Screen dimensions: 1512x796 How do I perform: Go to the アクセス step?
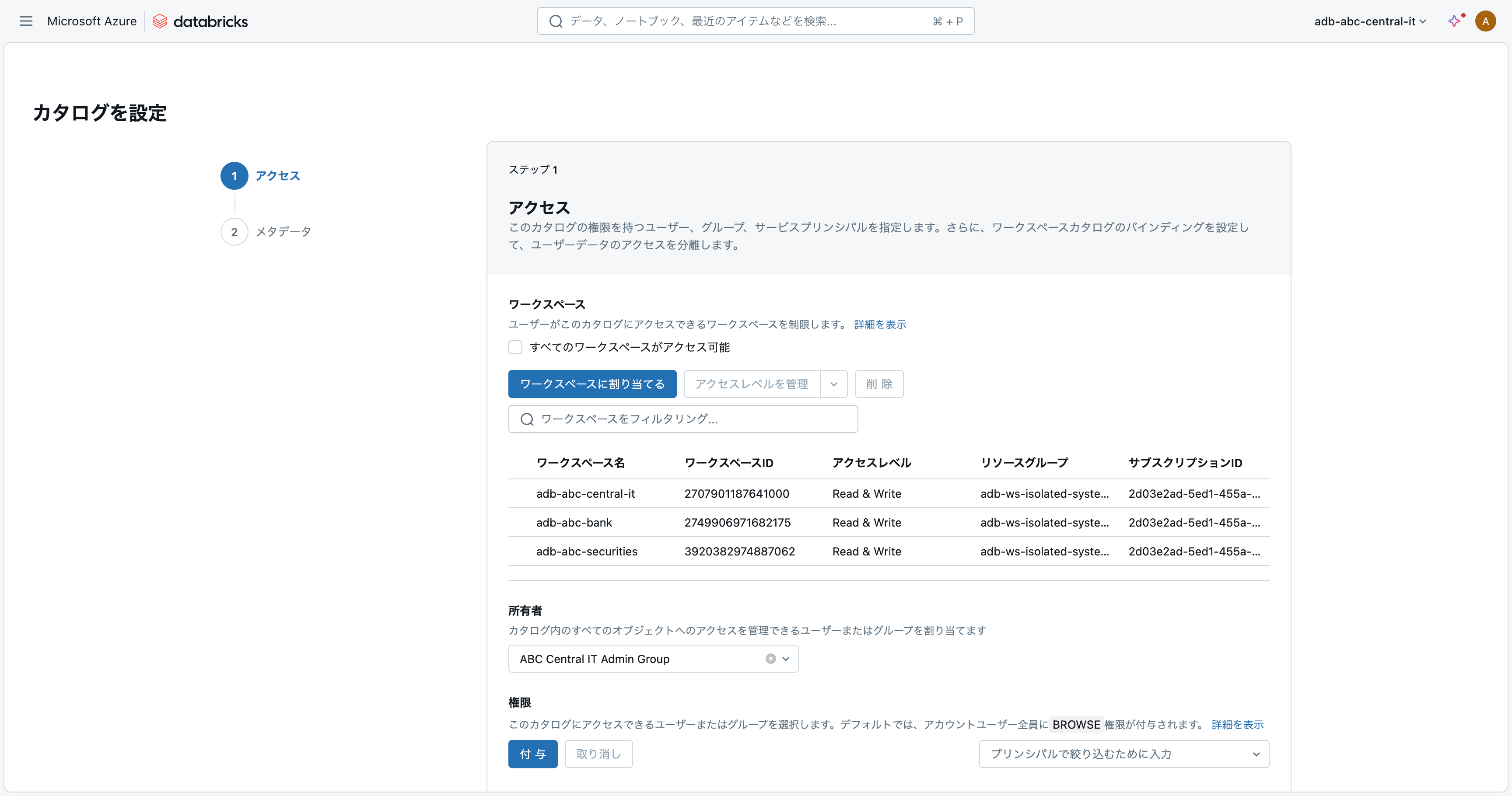[277, 175]
